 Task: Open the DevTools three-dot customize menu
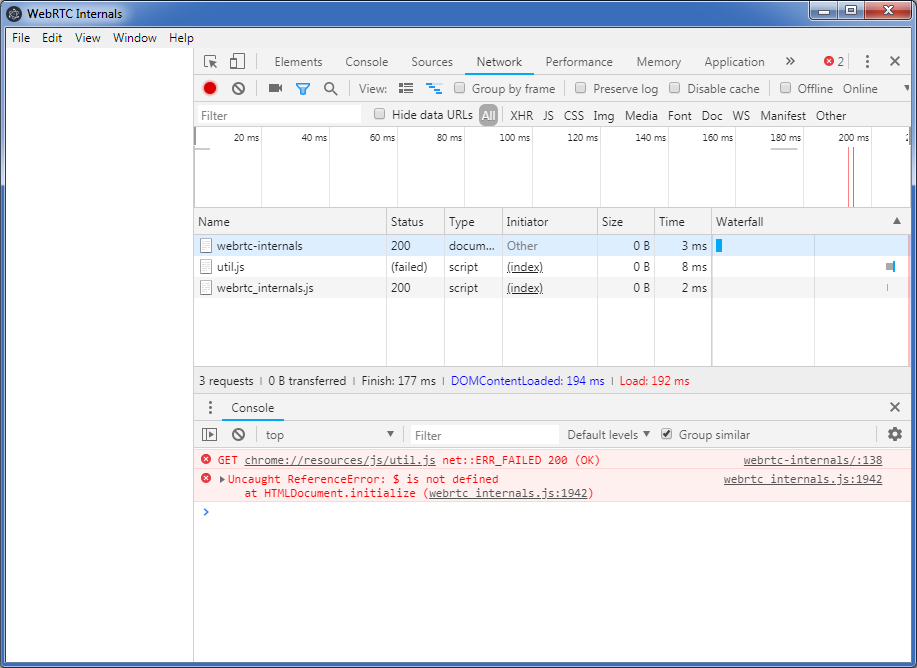(x=867, y=61)
